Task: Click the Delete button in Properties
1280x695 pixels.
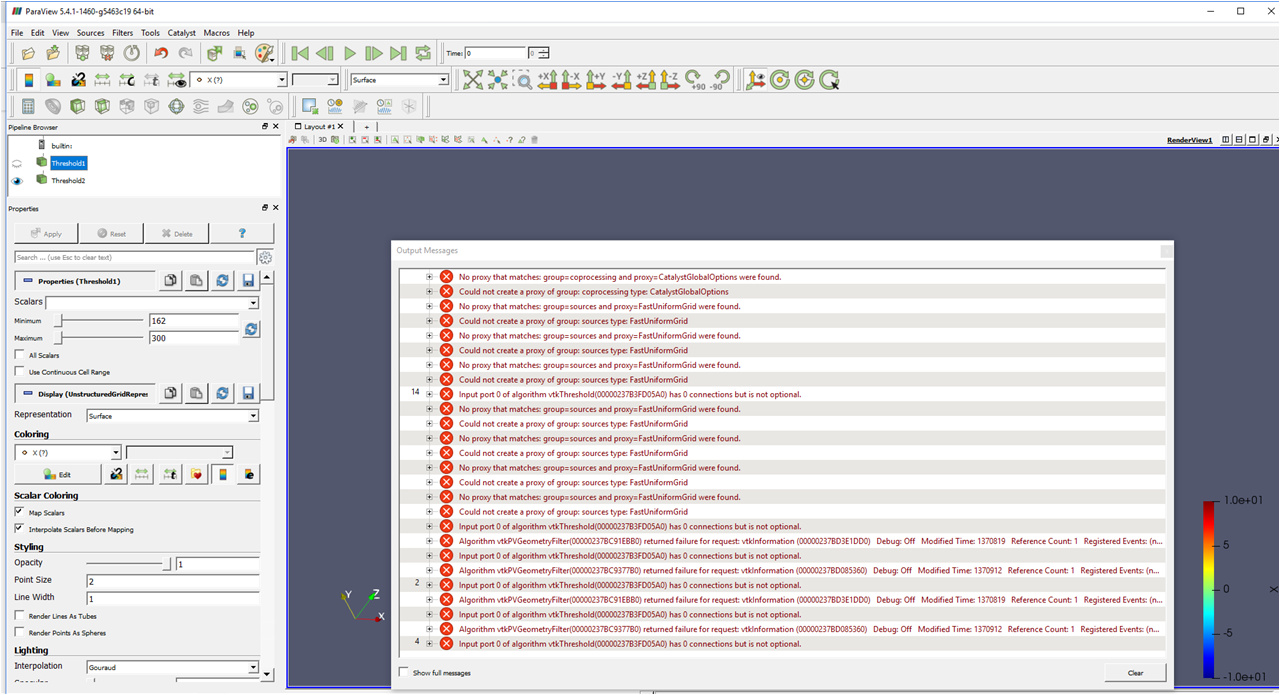Action: 176,233
